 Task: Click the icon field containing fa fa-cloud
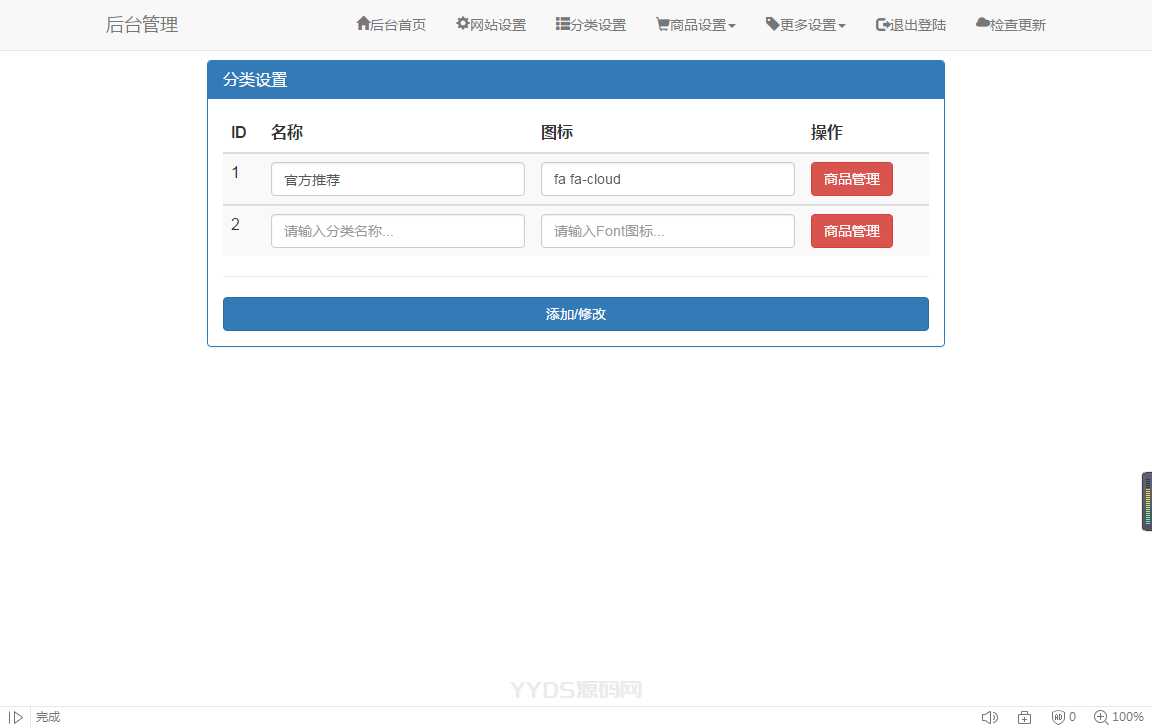[667, 180]
